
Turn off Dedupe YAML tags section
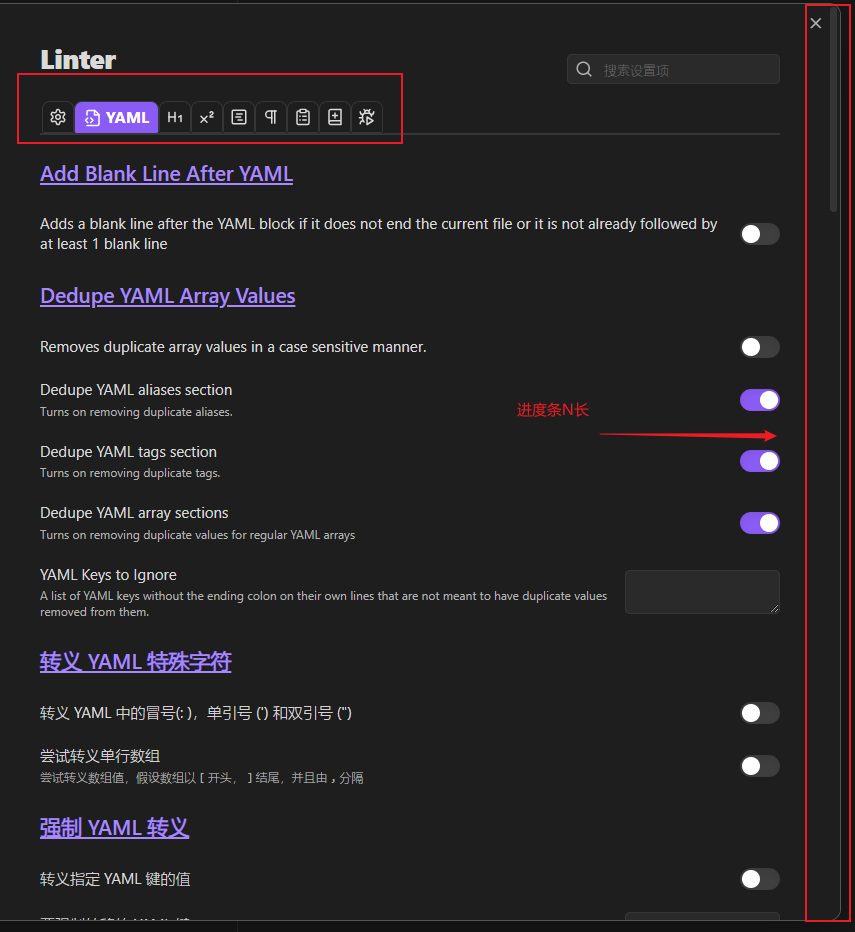tap(759, 461)
